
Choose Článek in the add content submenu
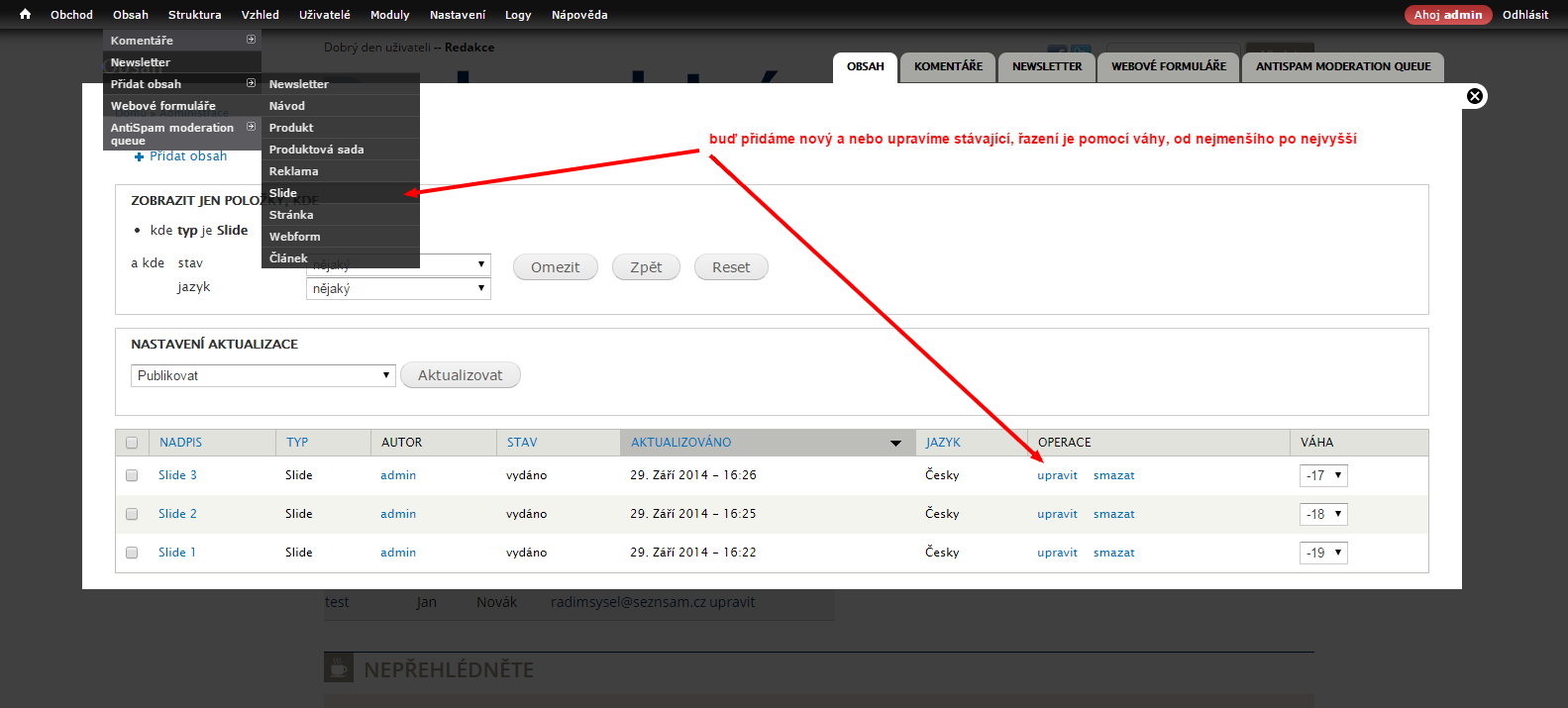click(x=341, y=258)
